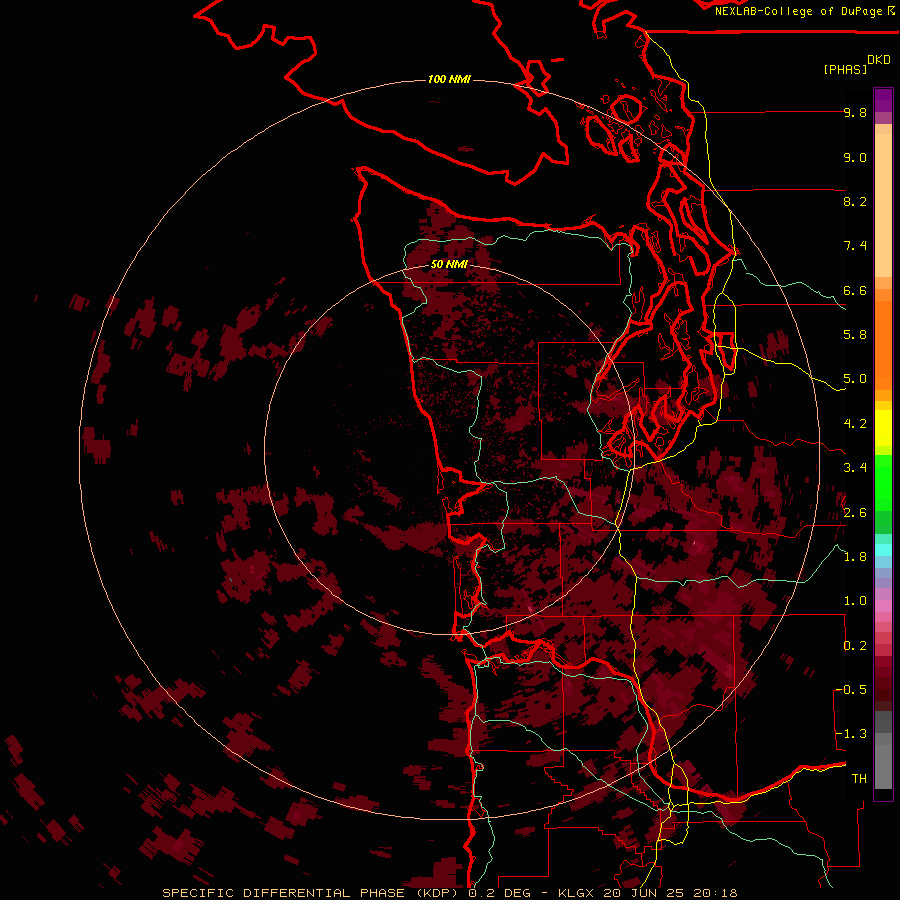Click the "50 NMI" range ring label
This screenshot has height=900, width=900.
tap(449, 264)
